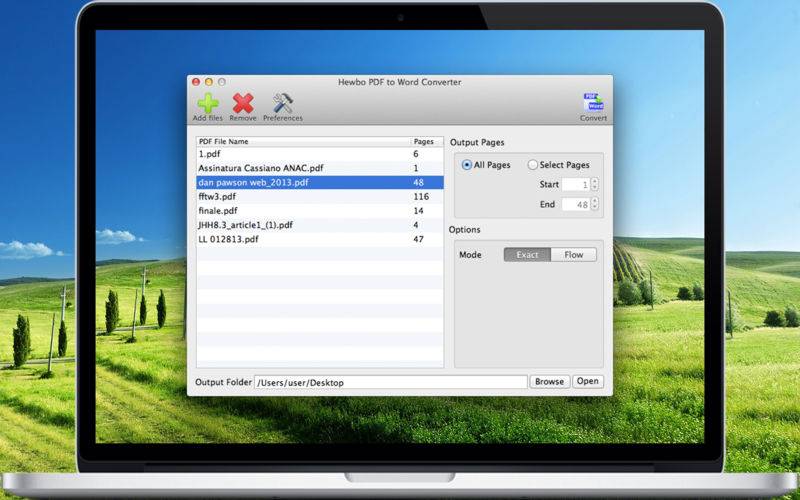Click the Convert PDF to Word icon
This screenshot has height=500, width=800.
click(593, 103)
